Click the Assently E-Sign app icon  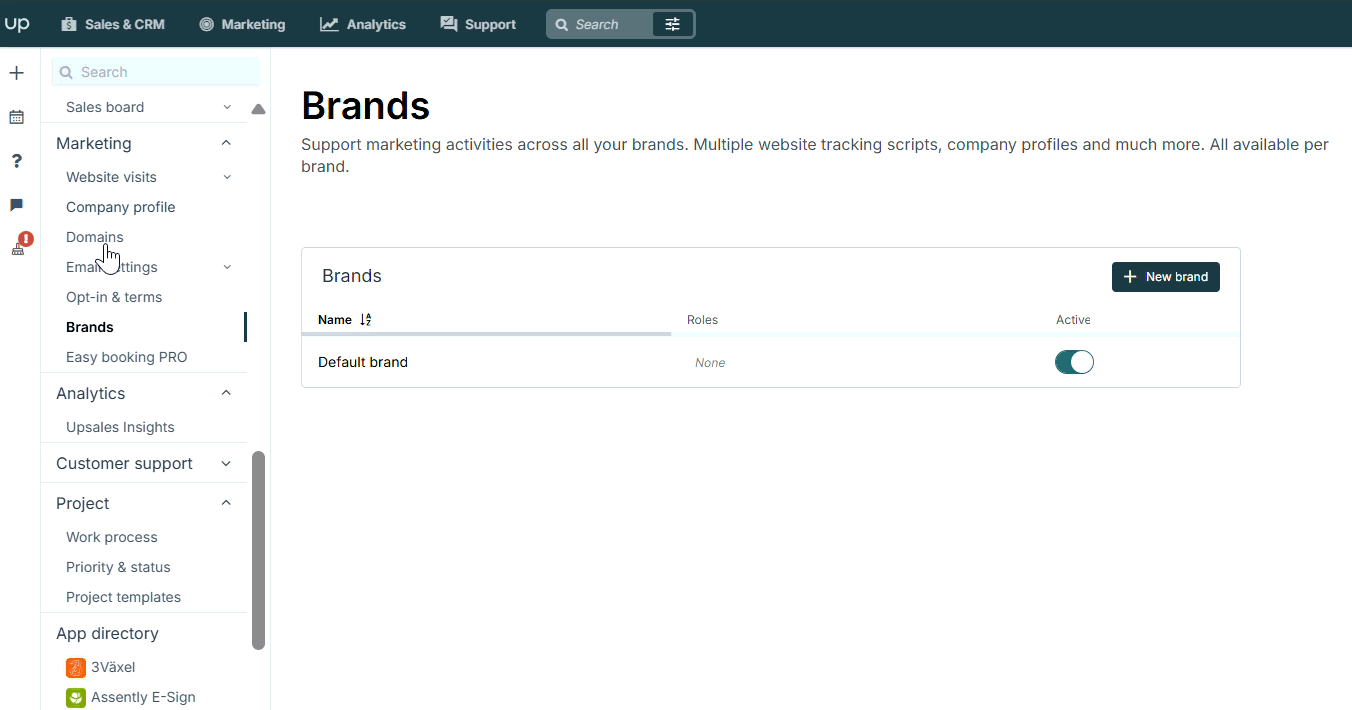(x=76, y=697)
